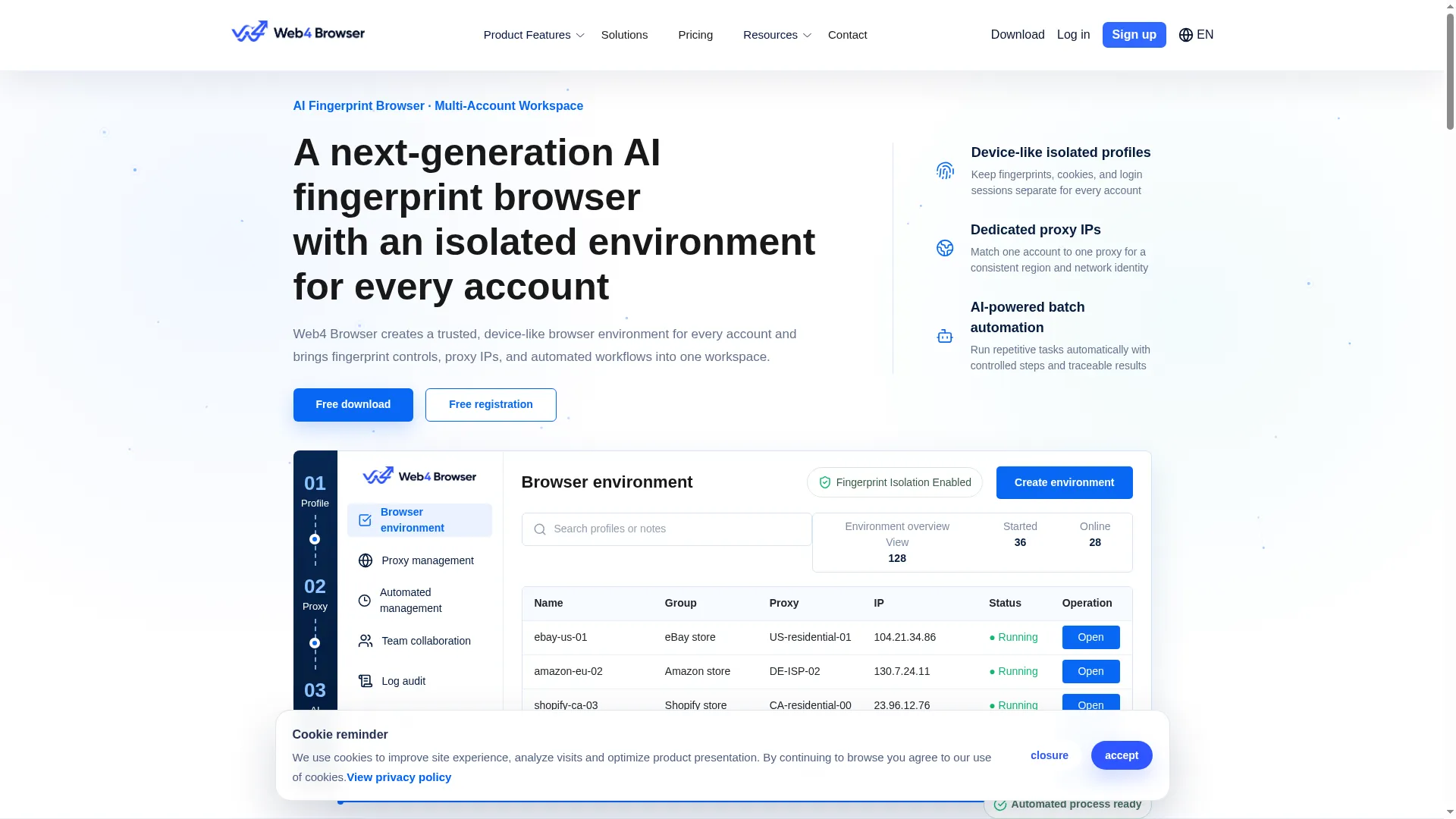Open the amazon-eu-02 environment

1090,672
